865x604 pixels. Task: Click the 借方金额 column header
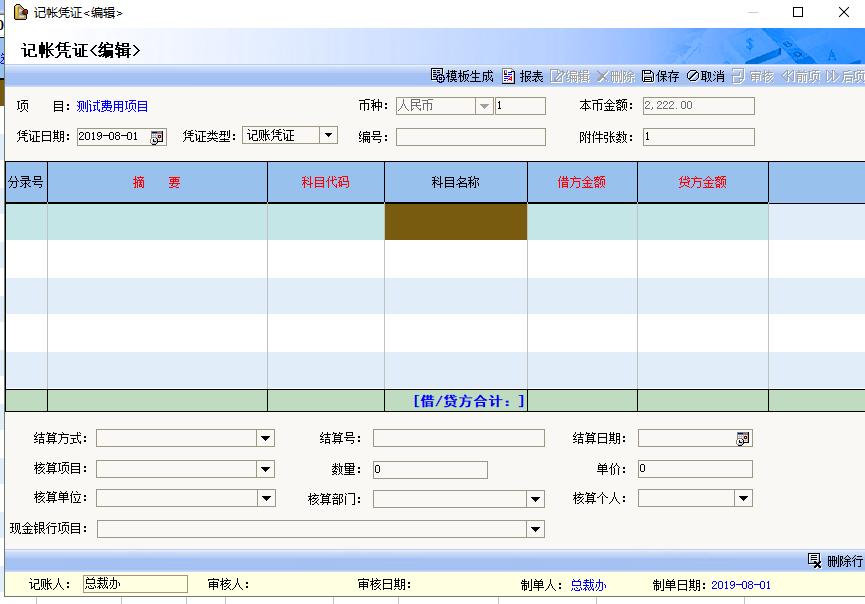(x=582, y=183)
